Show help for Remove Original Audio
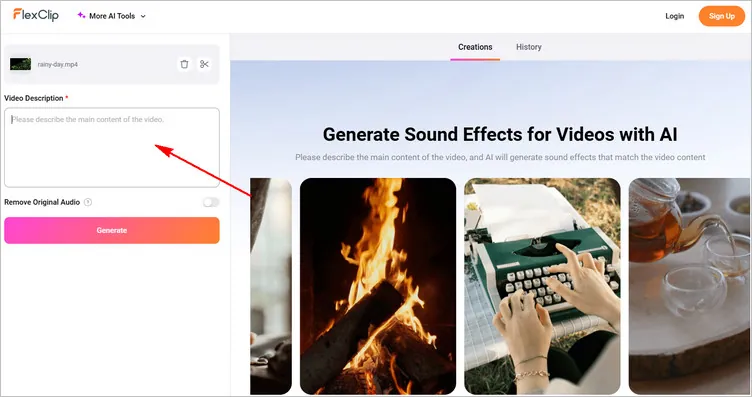 coord(88,202)
